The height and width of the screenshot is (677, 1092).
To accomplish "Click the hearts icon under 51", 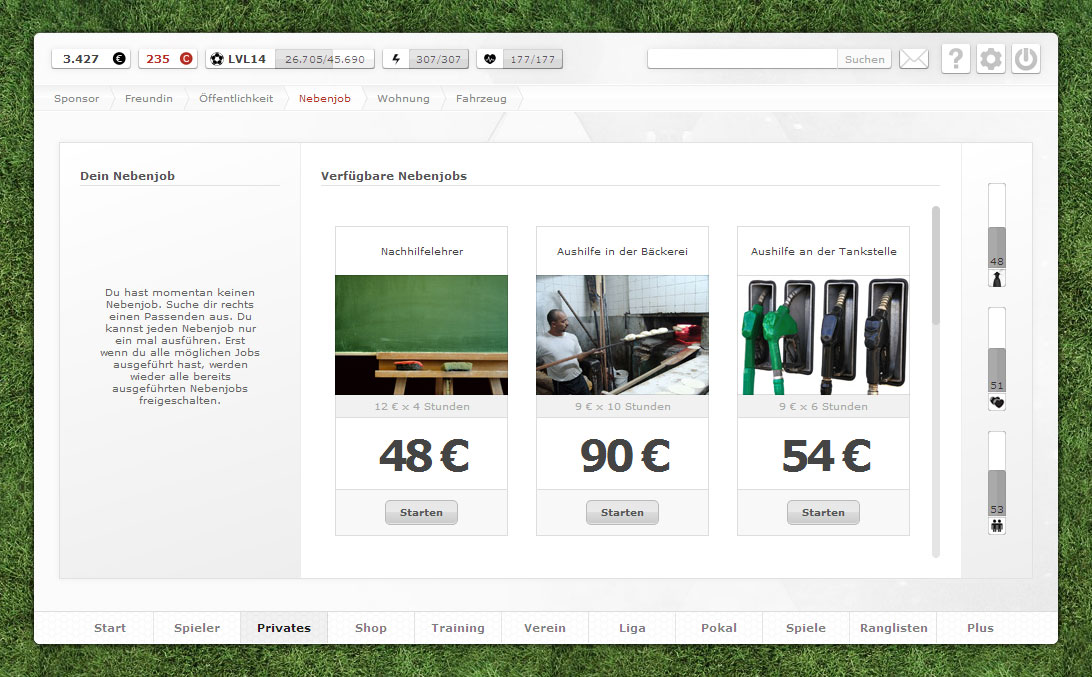I will click(997, 403).
